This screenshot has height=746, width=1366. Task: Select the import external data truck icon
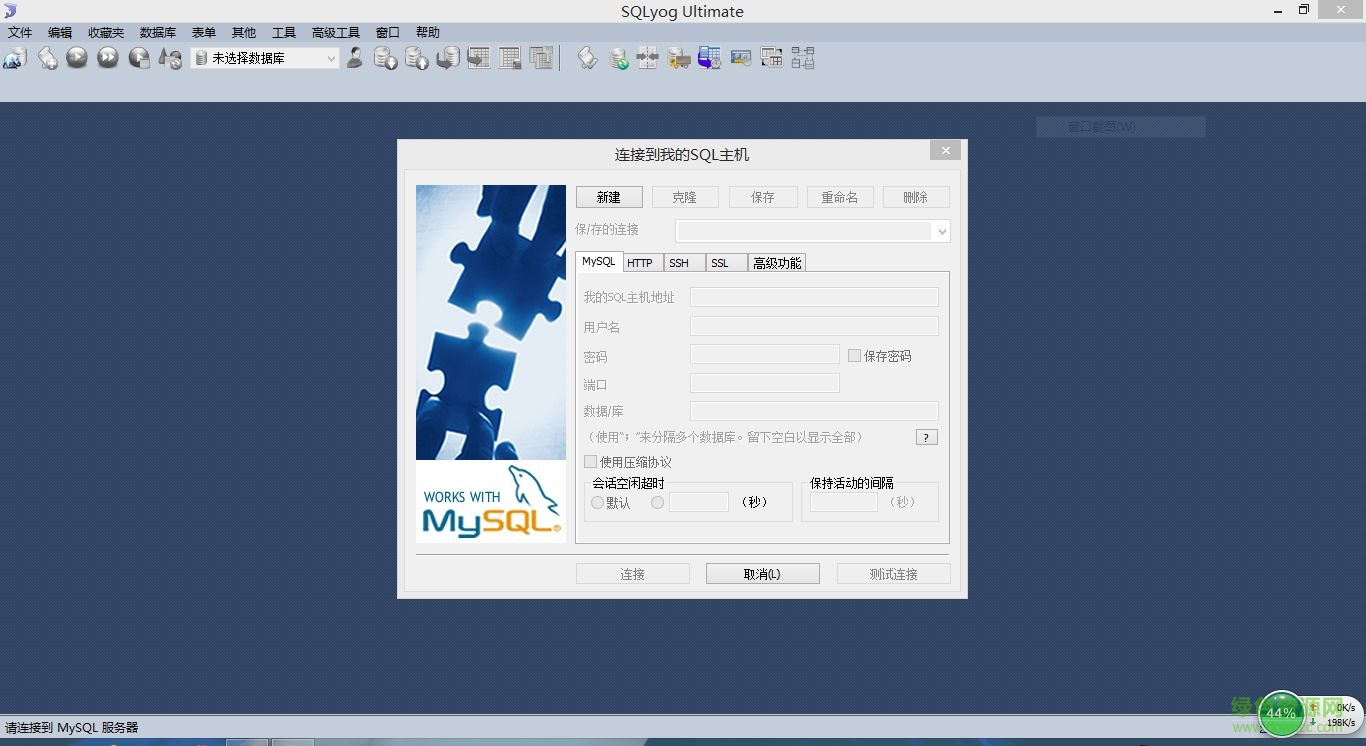point(679,57)
